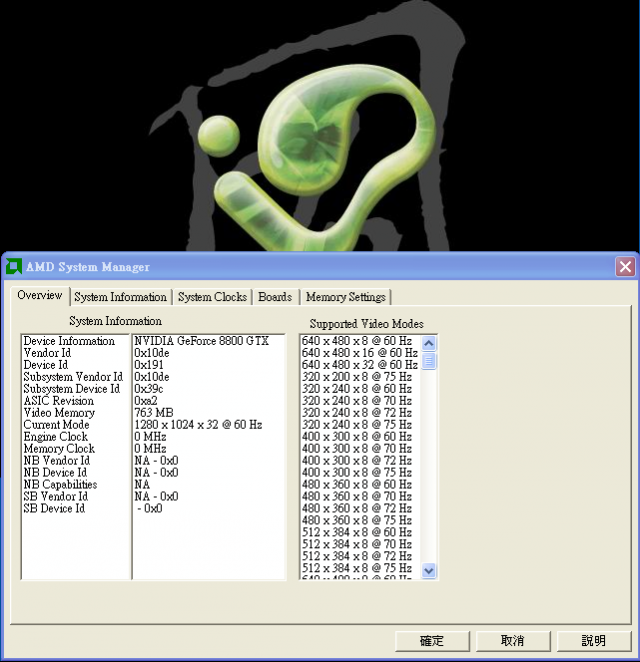This screenshot has height=662, width=640.
Task: Click video modes list scroll down arrow
Action: pos(429,571)
